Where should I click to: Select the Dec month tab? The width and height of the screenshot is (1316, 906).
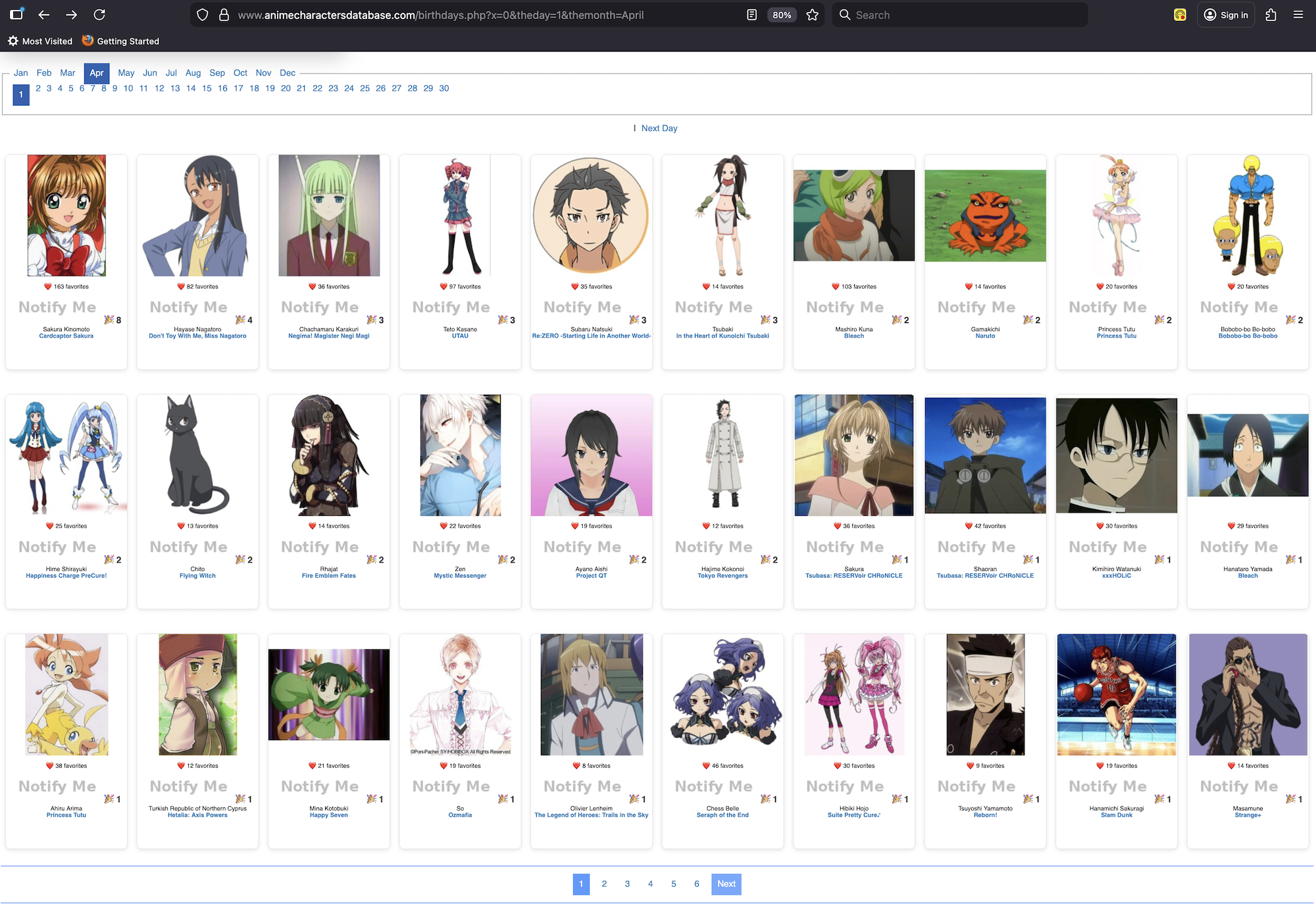point(288,73)
